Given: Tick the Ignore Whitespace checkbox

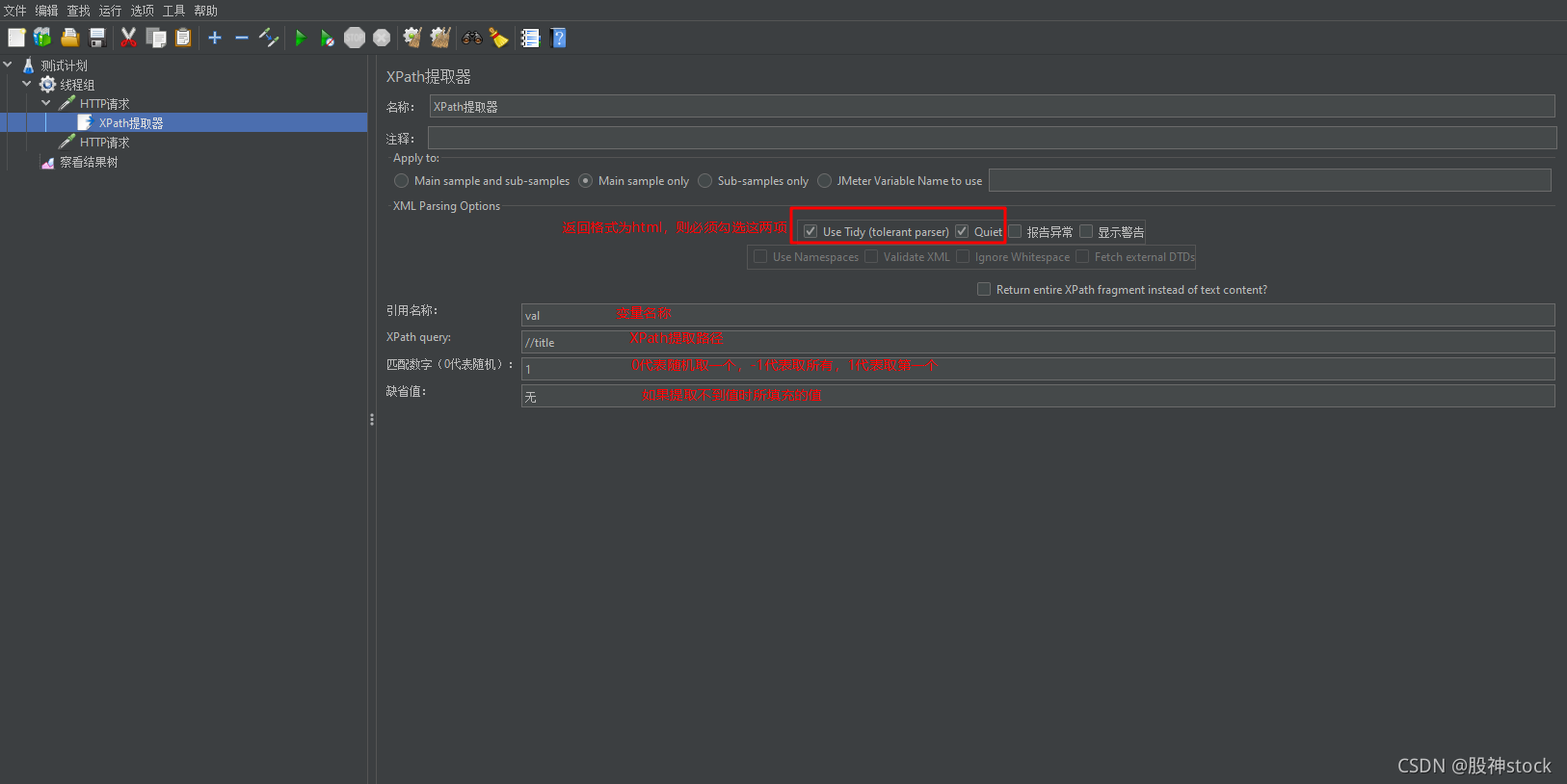Looking at the screenshot, I should [963, 256].
